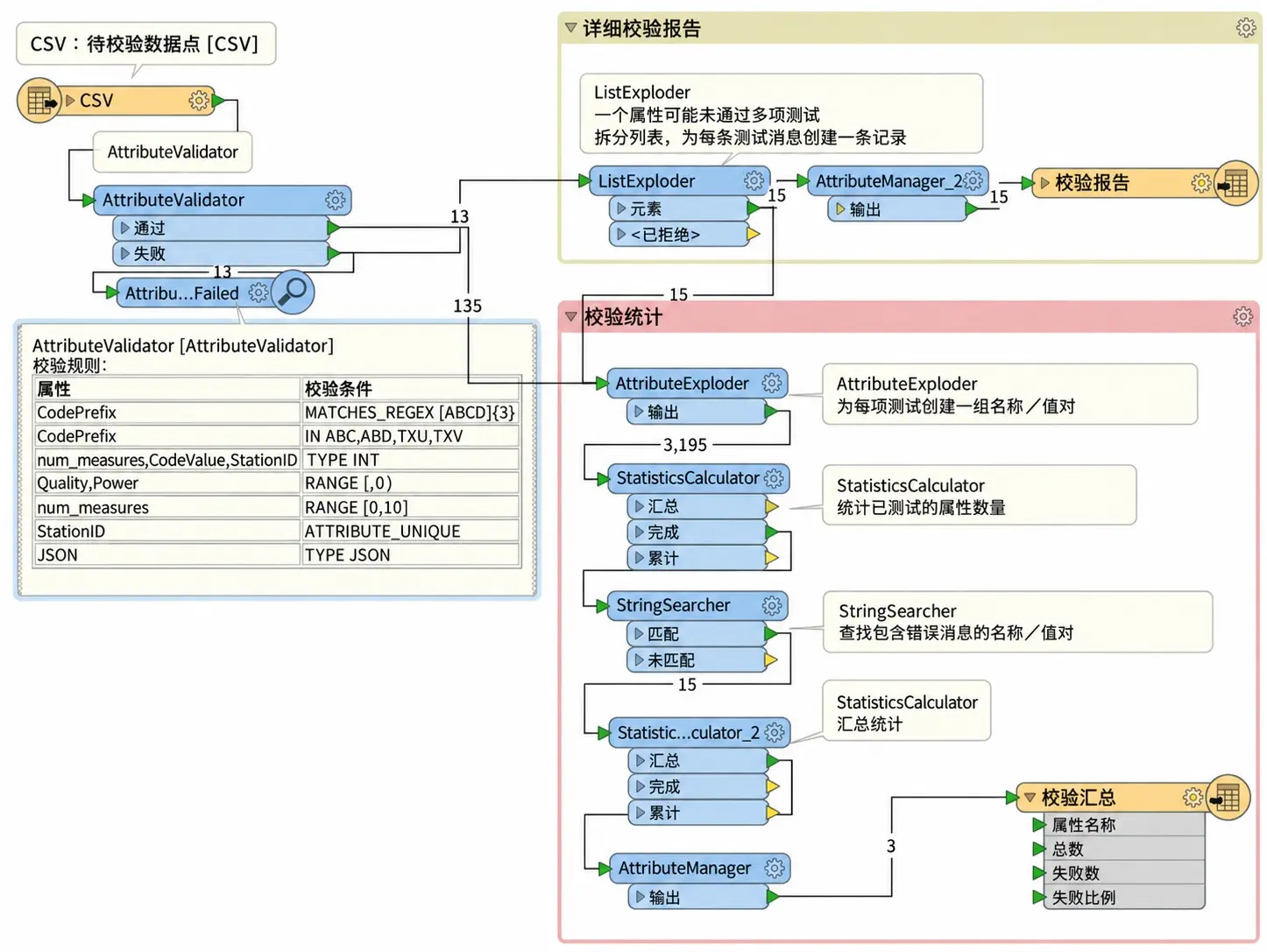Screen dimensions: 1267x952
Task: Click the MATCHES_REGEX [ABCD]{3} cell
Action: (x=410, y=413)
